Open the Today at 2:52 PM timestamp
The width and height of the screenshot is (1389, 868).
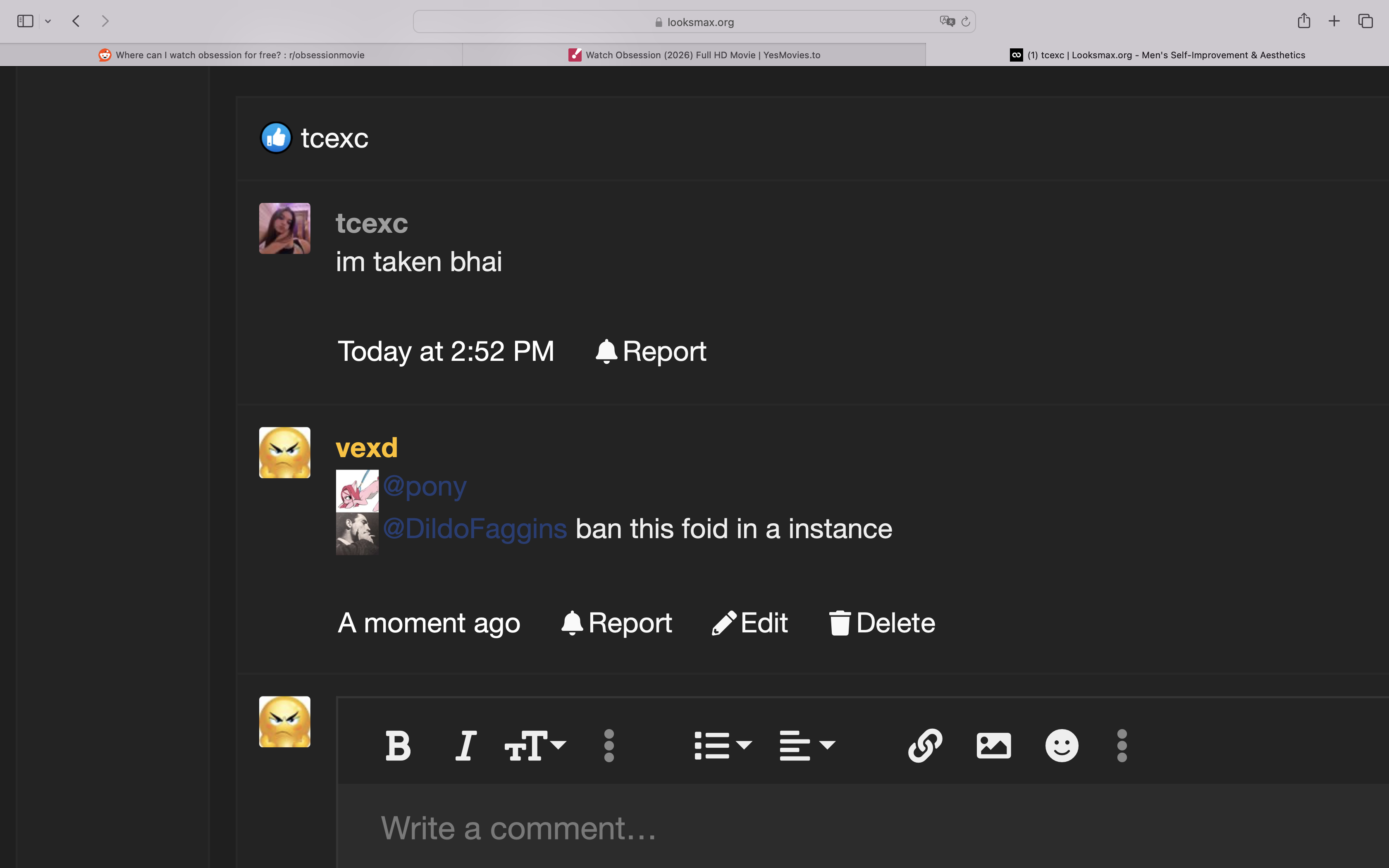pyautogui.click(x=446, y=351)
